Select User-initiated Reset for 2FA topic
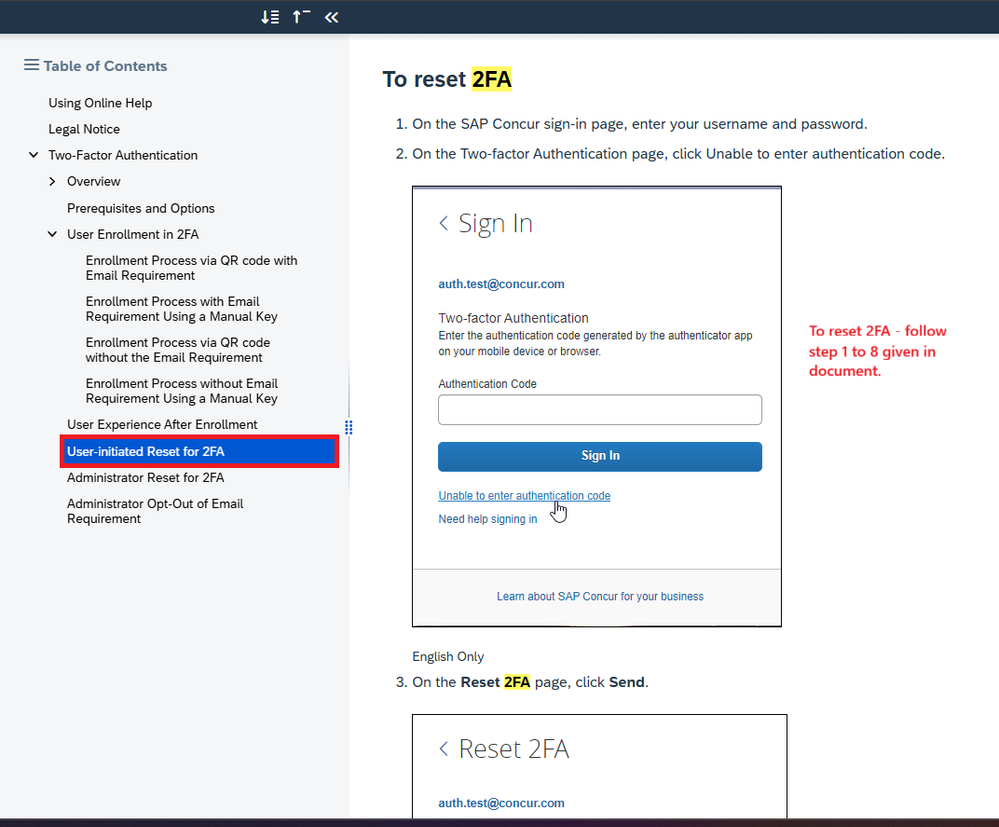The height and width of the screenshot is (827, 999). [x=146, y=452]
